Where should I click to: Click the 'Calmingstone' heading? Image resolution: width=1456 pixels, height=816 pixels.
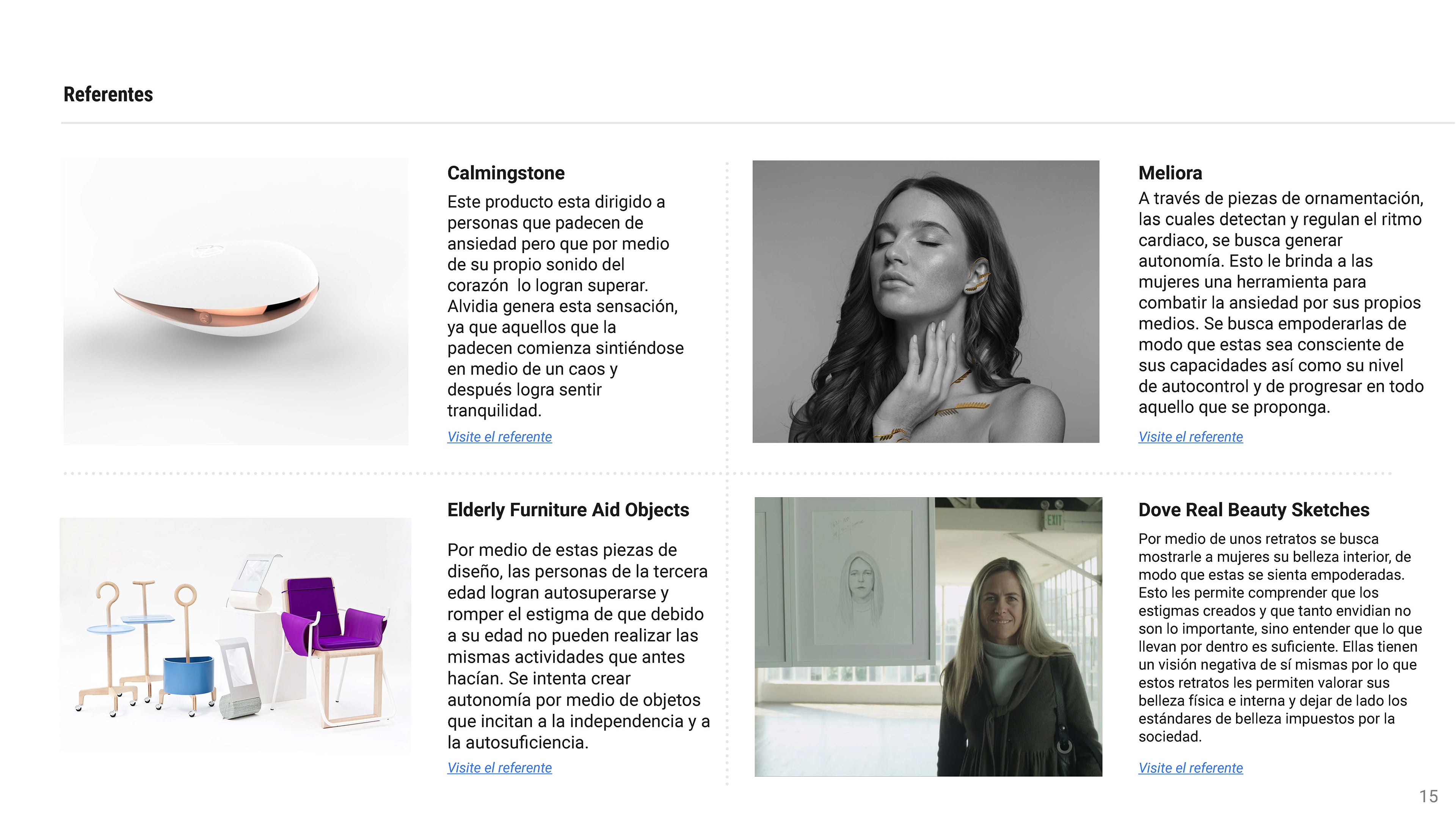(x=506, y=173)
